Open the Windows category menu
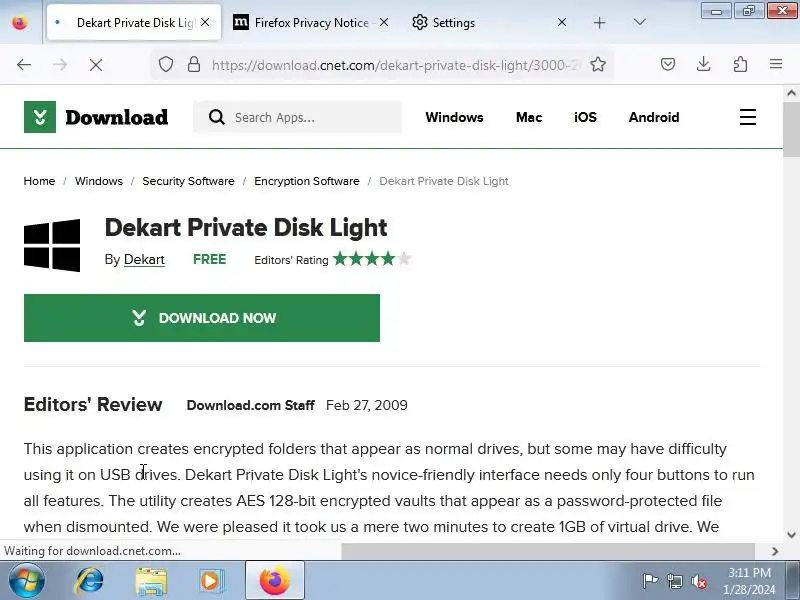Image resolution: width=800 pixels, height=600 pixels. coord(454,117)
